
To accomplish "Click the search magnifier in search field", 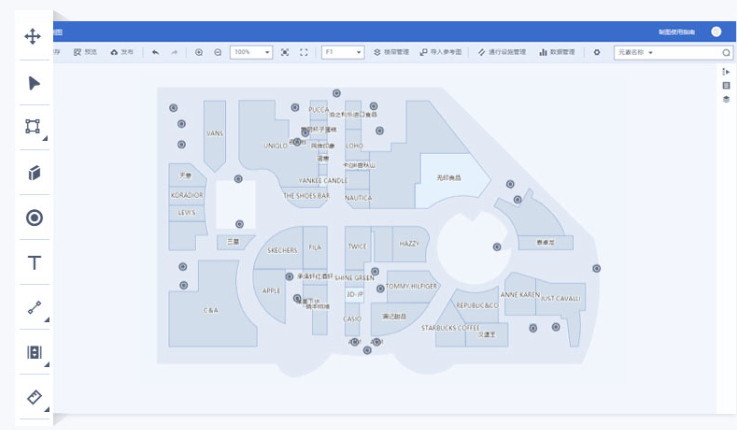I will pyautogui.click(x=726, y=52).
